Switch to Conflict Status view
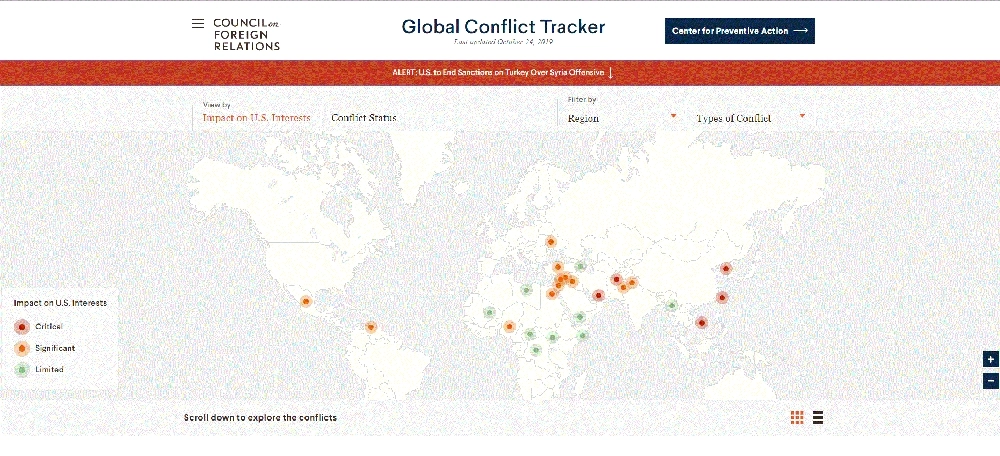 363,118
